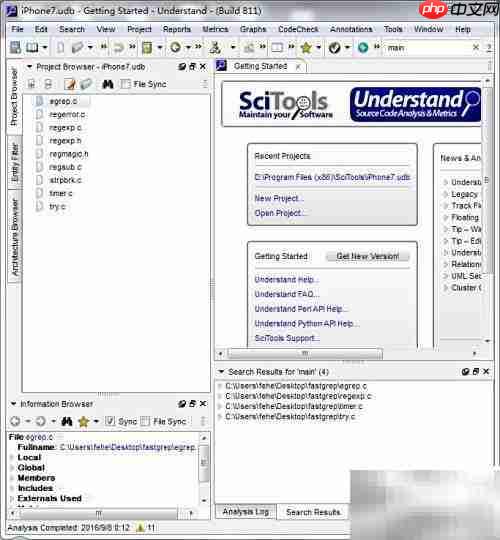Open the Information Browser title dropdown arrow
Viewport: 500px width, 540px height.
pos(13,404)
